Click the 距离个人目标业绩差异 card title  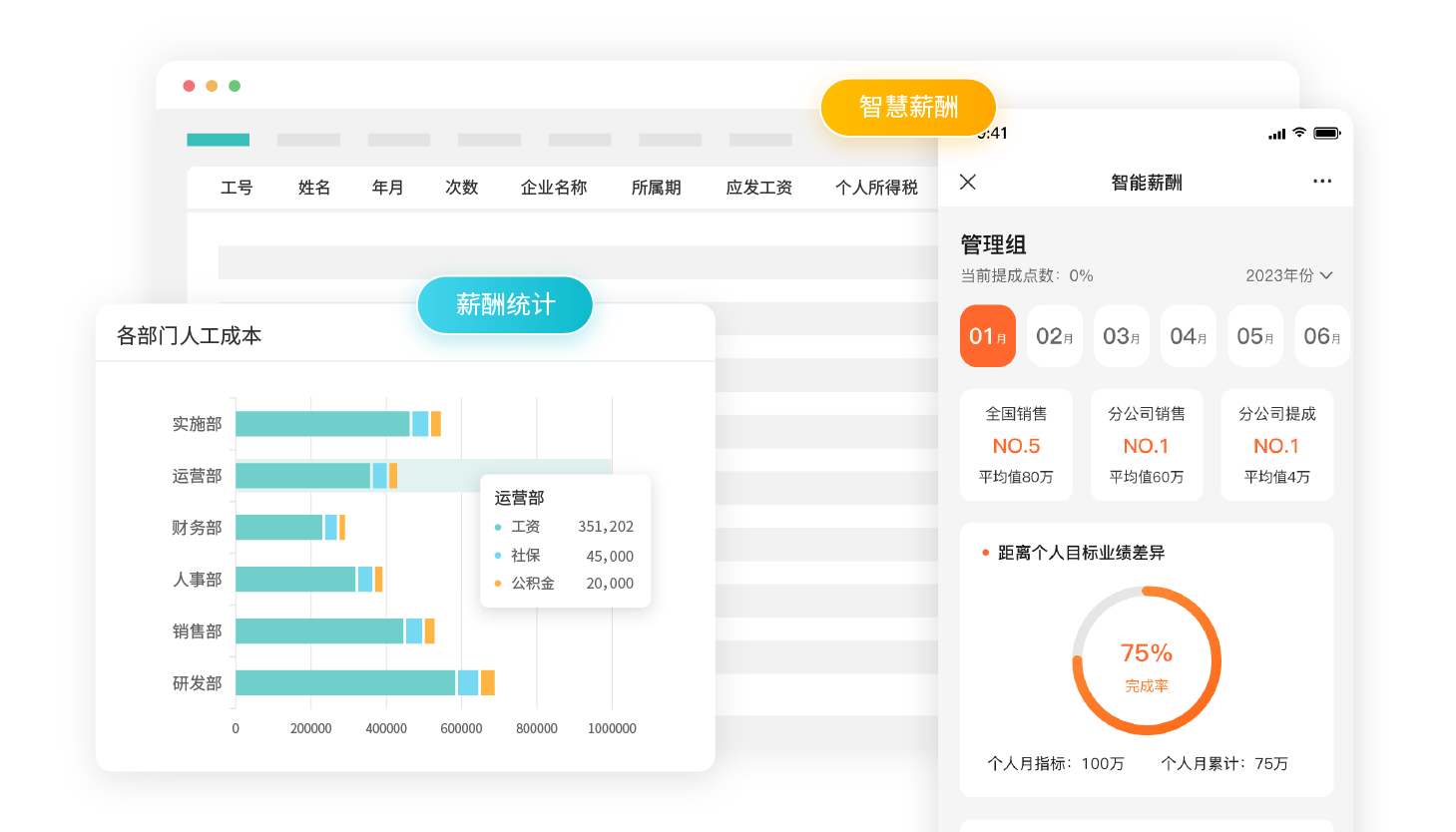[x=1081, y=553]
